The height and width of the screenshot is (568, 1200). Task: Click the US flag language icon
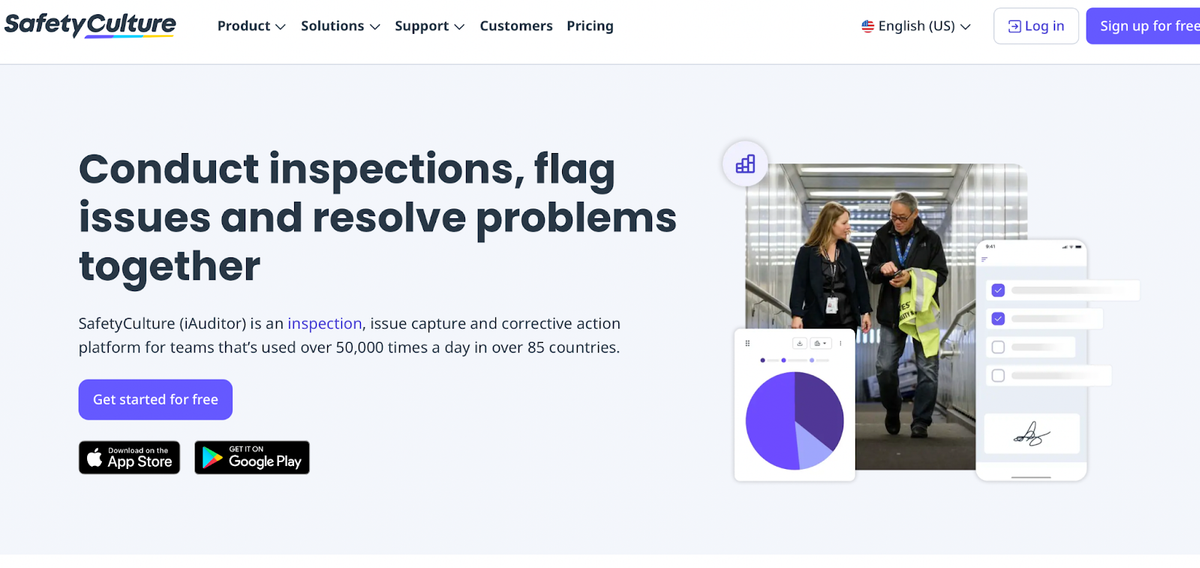point(868,27)
